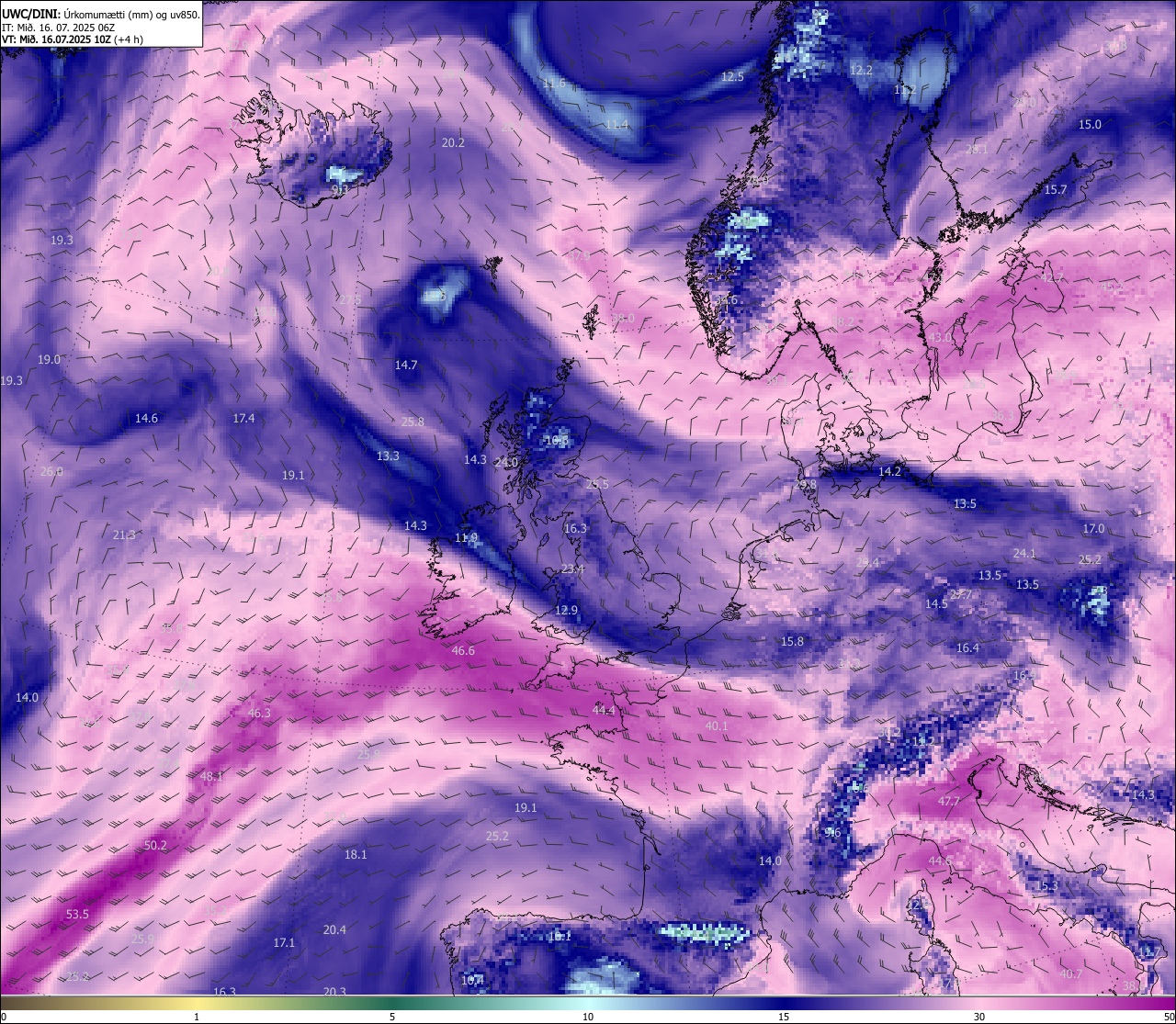Click the 15.8 value label
Screen dimensions: 1176x1024
pos(792,641)
